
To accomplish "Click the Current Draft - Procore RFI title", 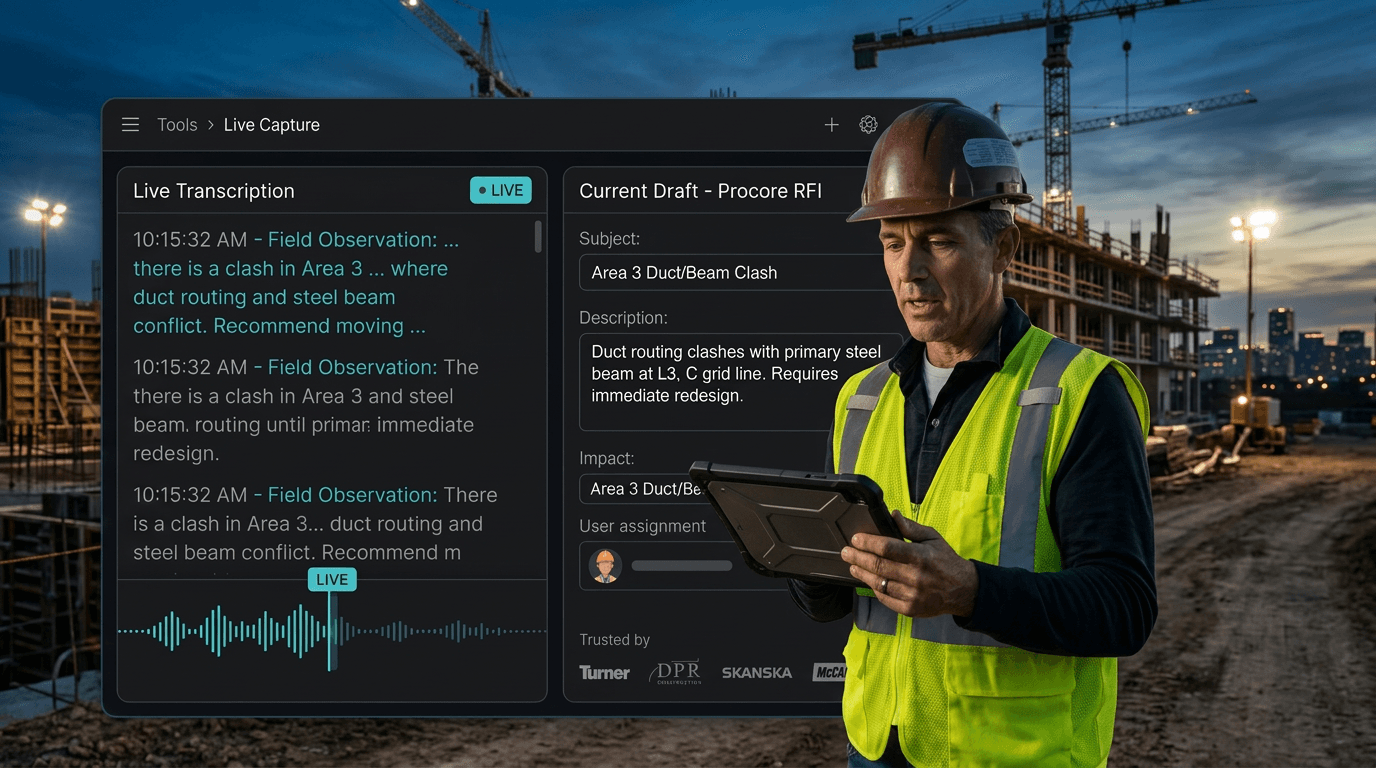I will pyautogui.click(x=701, y=191).
